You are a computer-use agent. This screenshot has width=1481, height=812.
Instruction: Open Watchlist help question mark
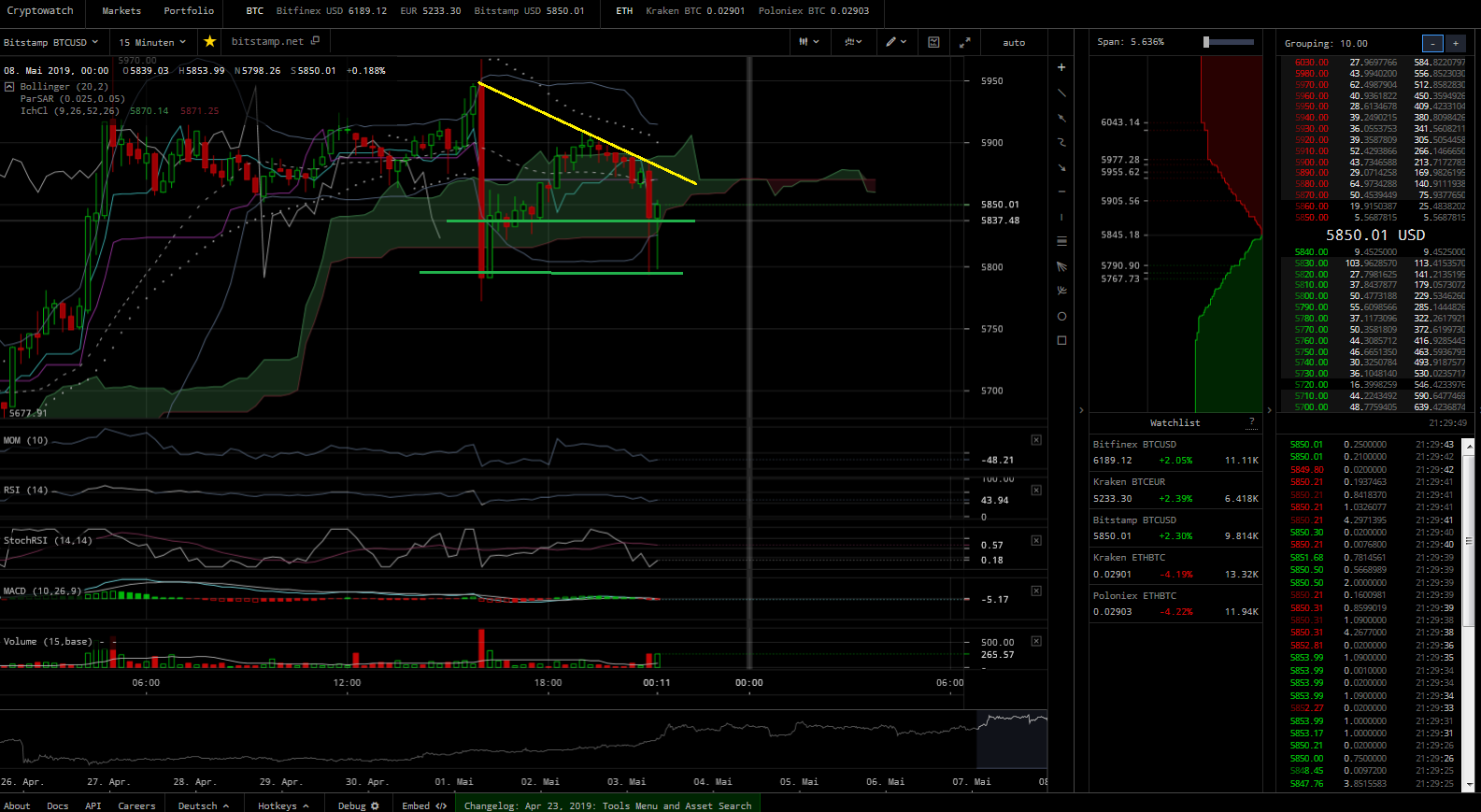click(x=1252, y=422)
